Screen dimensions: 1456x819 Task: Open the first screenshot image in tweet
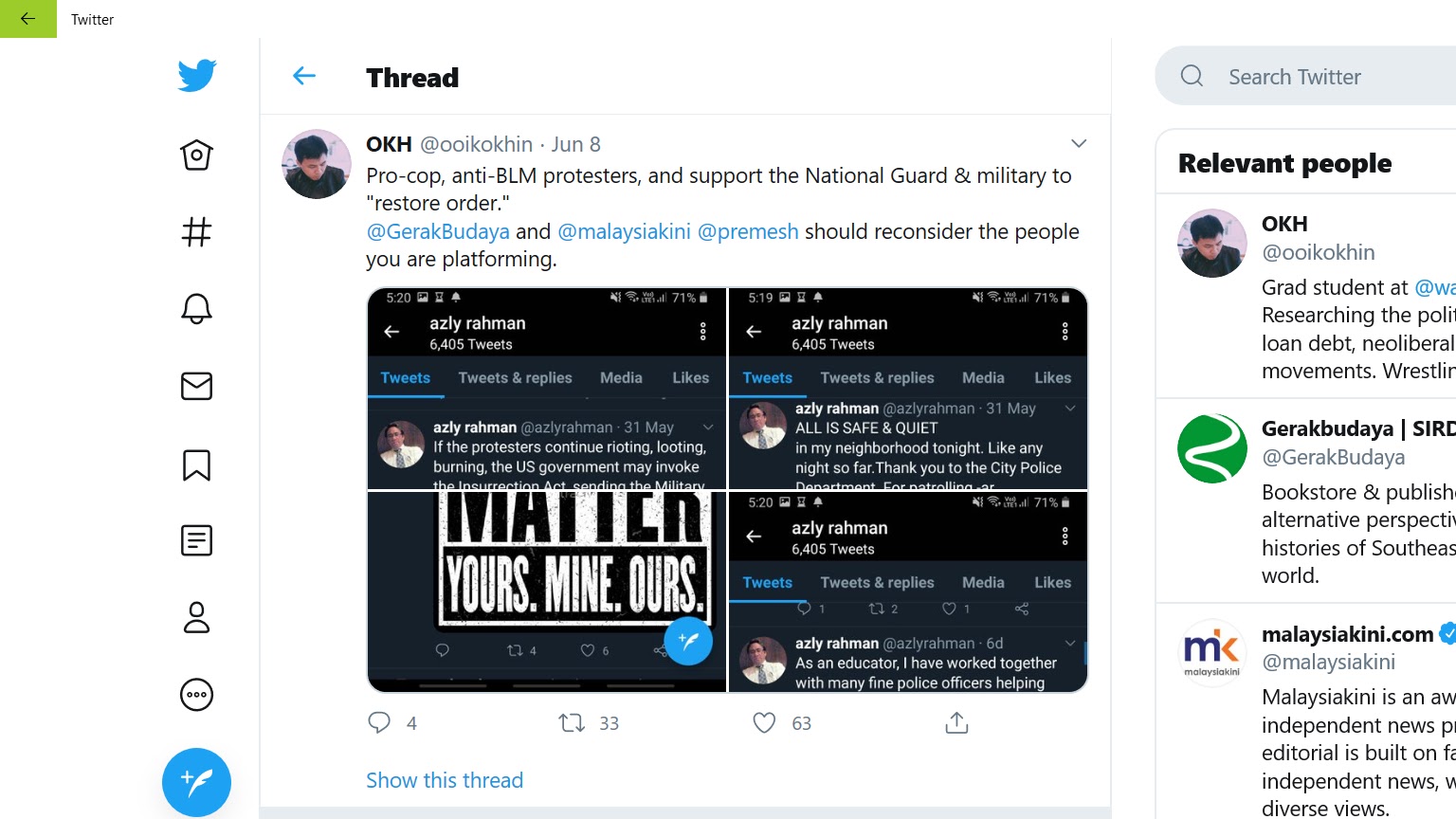(x=547, y=389)
